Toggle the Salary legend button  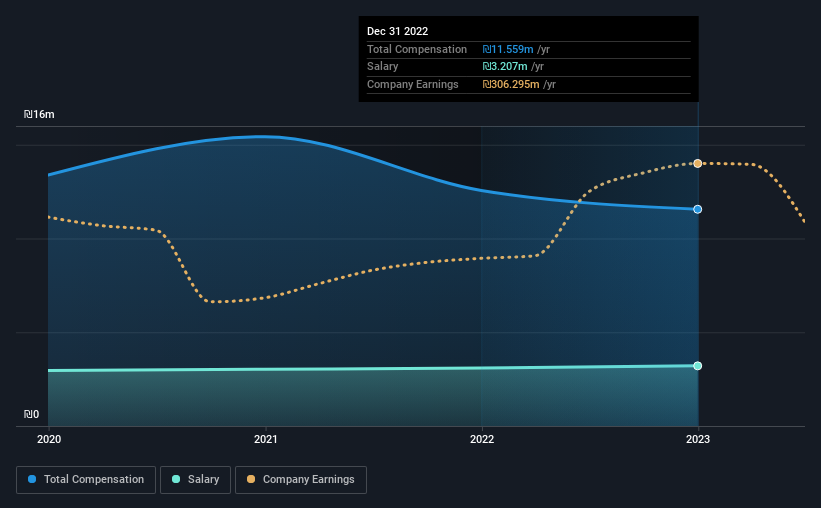195,480
